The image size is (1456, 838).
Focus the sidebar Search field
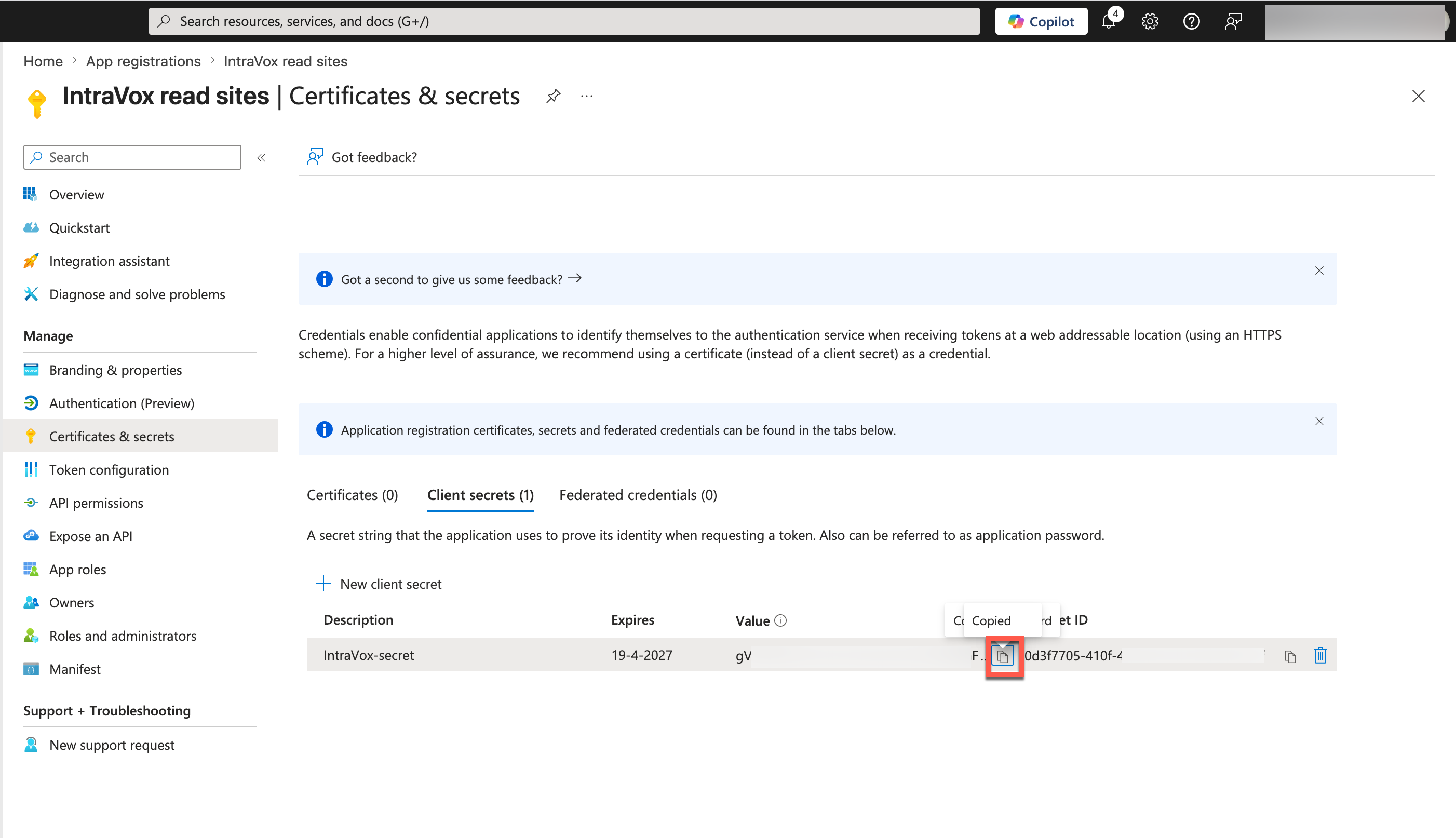pyautogui.click(x=132, y=157)
